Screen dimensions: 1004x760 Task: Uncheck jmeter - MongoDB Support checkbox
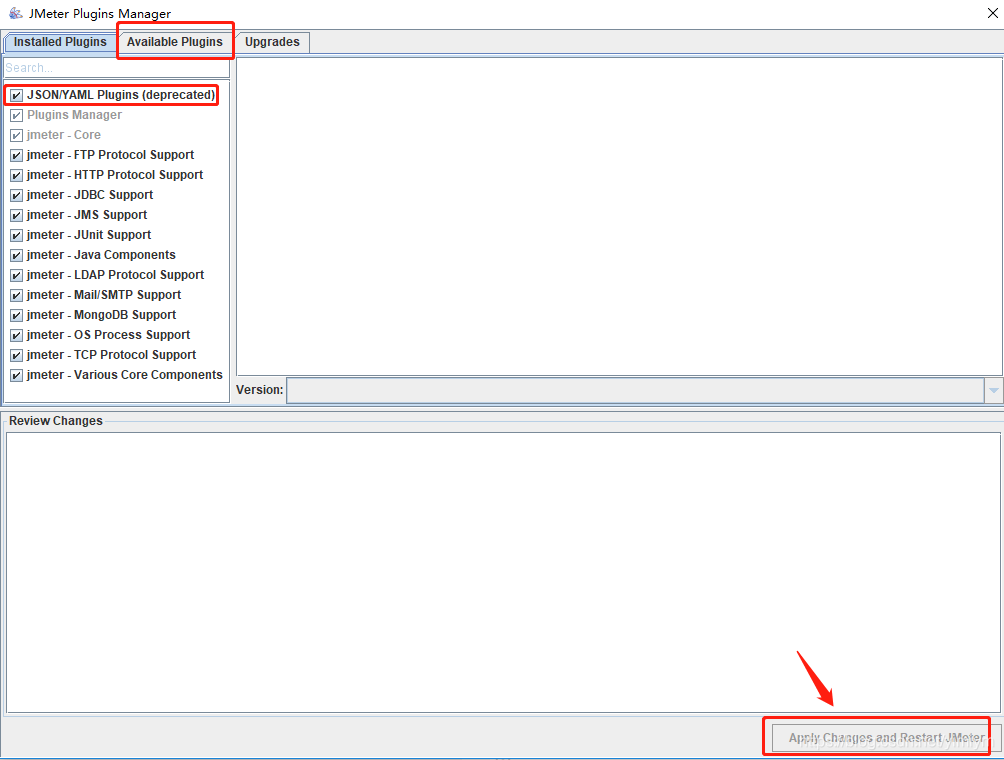(17, 316)
